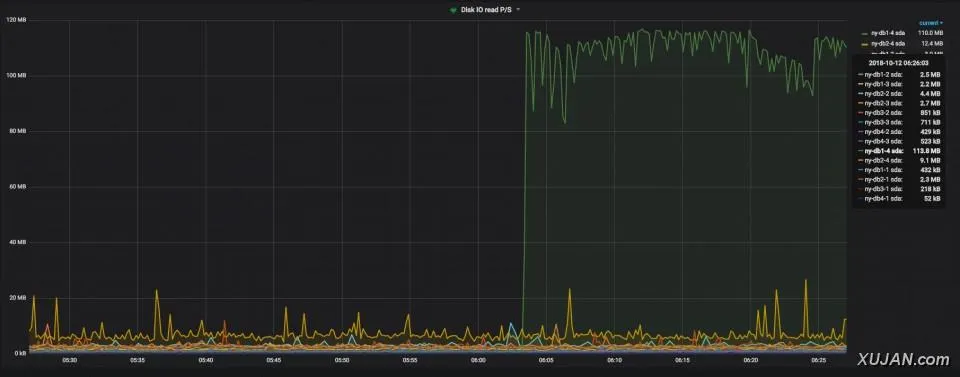Toggle the ny-db1-4 sda legend series
Image resolution: width=960 pixels, height=377 pixels.
point(888,32)
